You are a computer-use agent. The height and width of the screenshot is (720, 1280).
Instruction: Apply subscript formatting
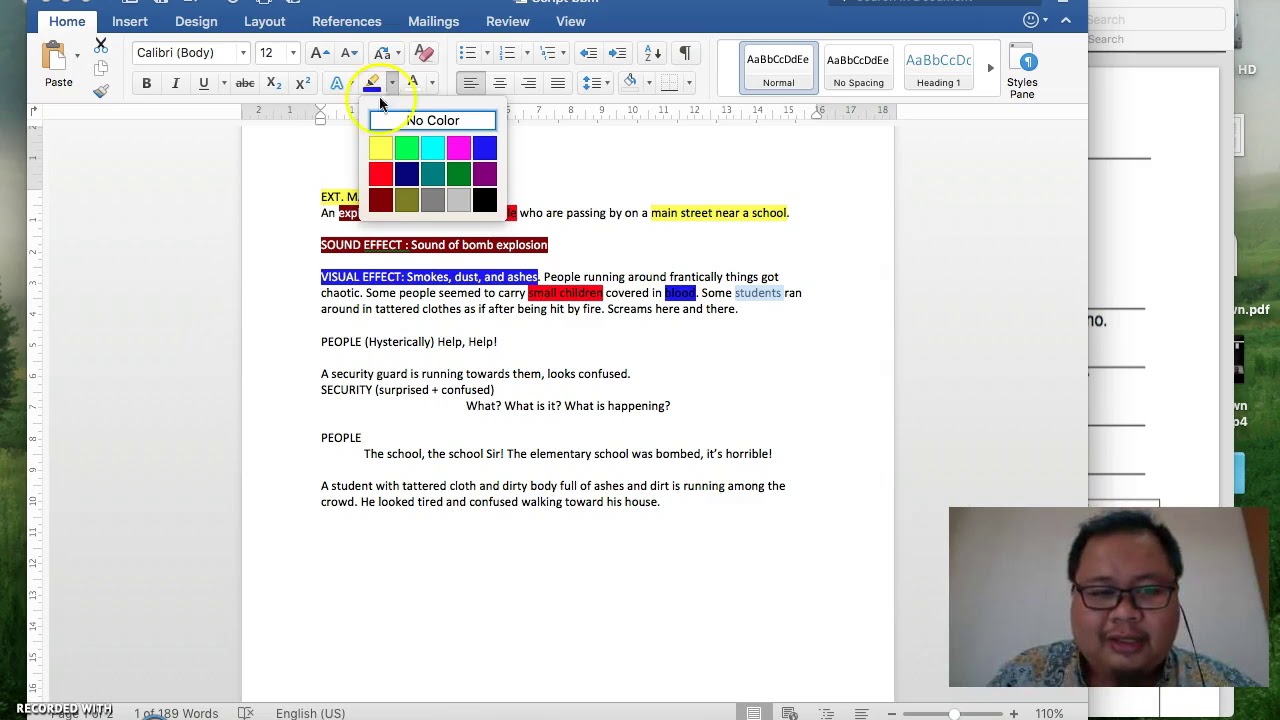point(273,83)
